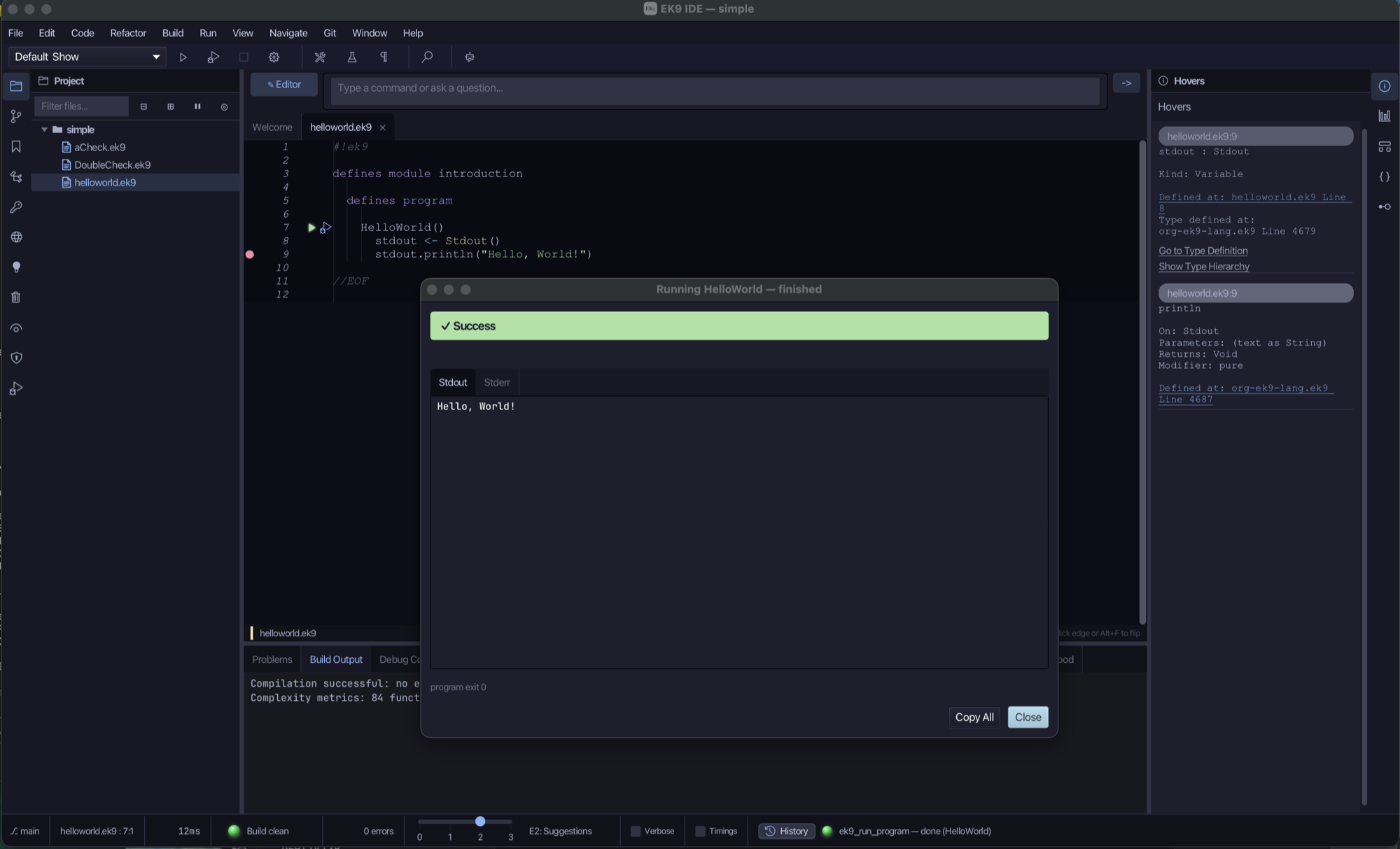Click the Filter files input field

click(81, 106)
